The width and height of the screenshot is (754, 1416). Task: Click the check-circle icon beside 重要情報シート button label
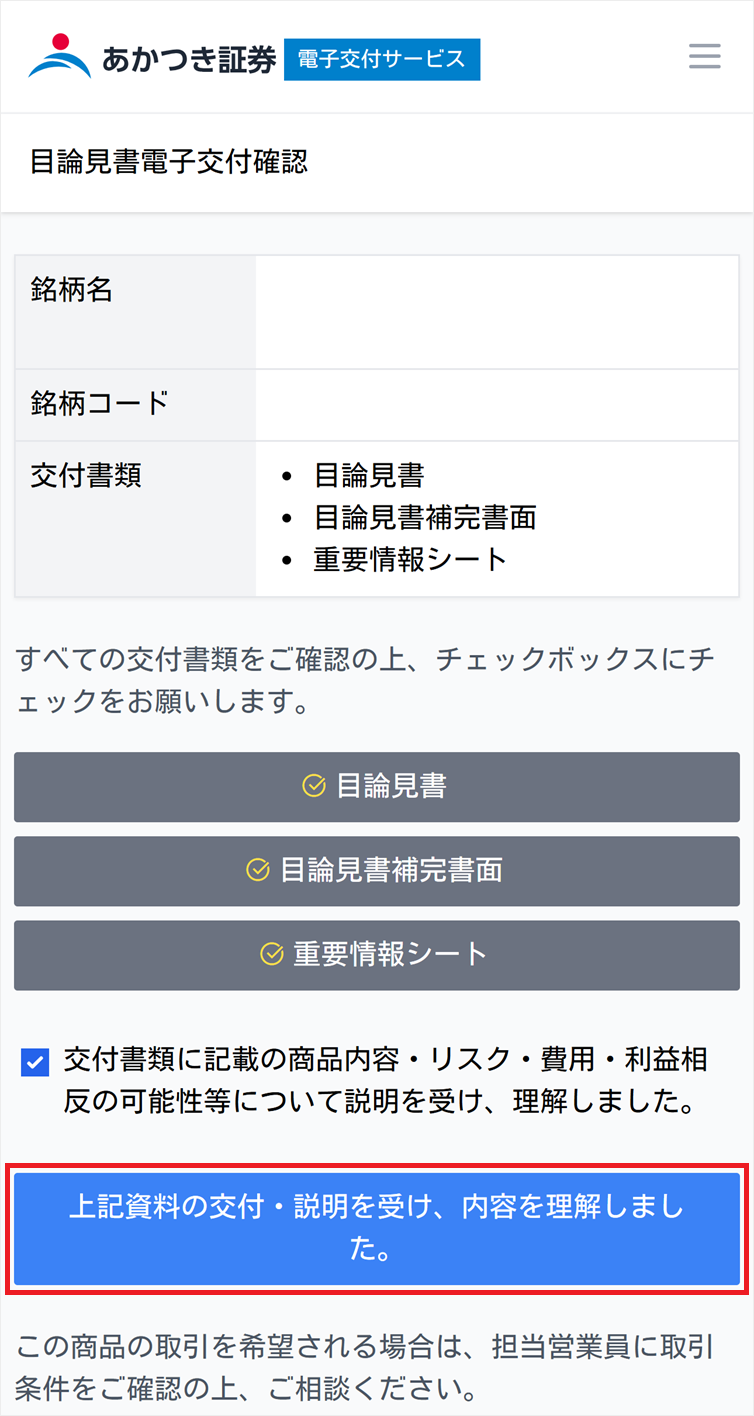(x=272, y=955)
